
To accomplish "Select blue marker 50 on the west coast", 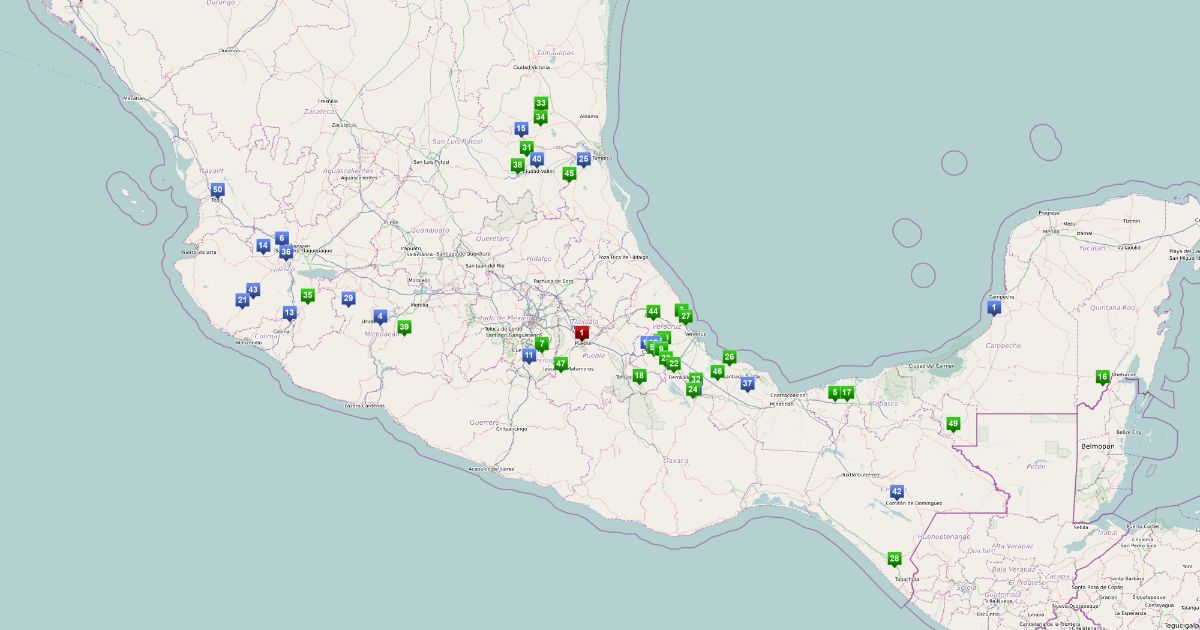I will pos(217,190).
